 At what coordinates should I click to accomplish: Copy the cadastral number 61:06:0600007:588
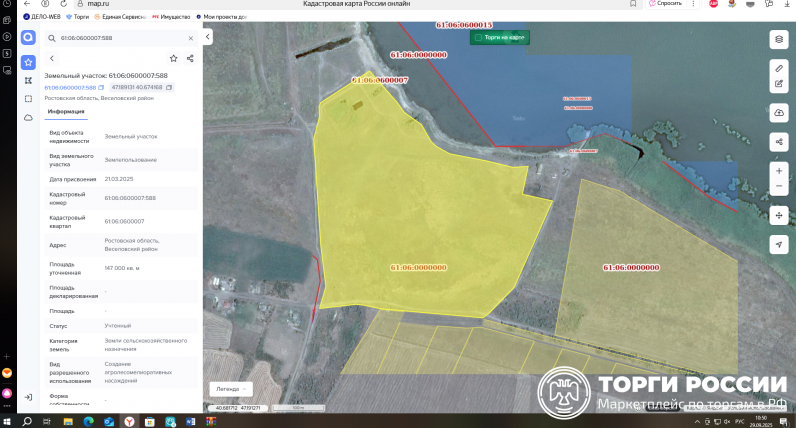pyautogui.click(x=101, y=88)
